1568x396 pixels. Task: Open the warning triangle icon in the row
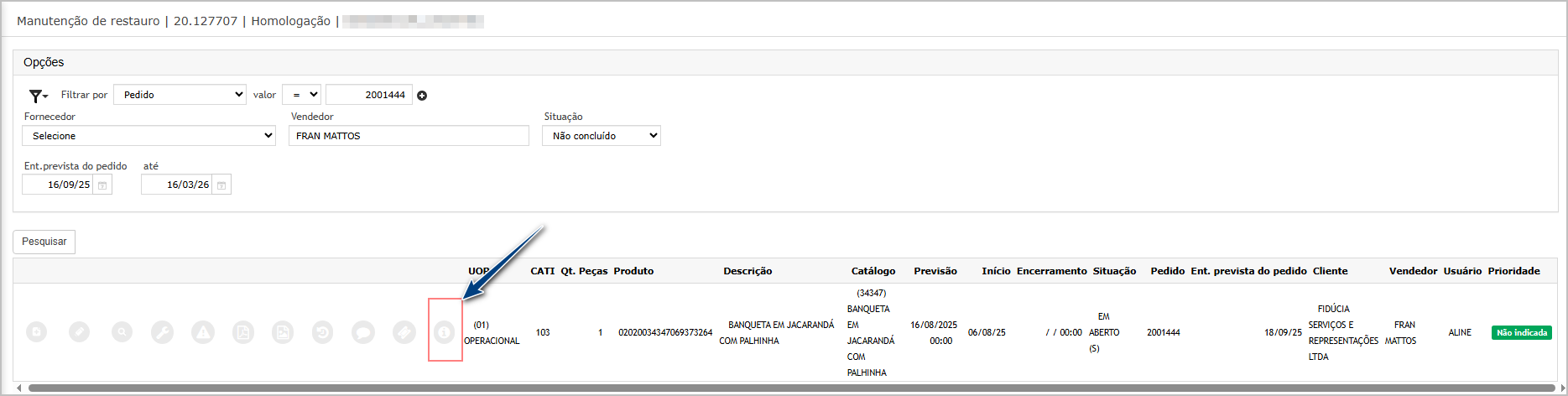[x=203, y=333]
